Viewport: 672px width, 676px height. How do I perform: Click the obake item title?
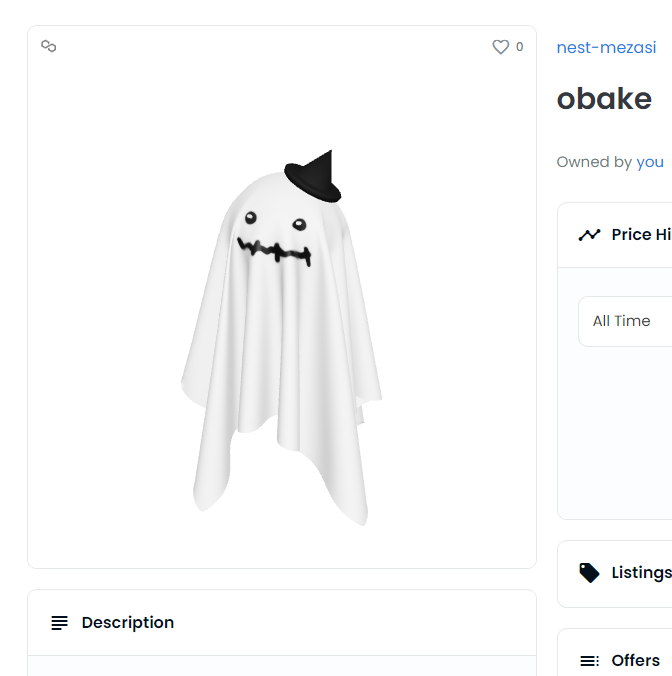click(604, 99)
